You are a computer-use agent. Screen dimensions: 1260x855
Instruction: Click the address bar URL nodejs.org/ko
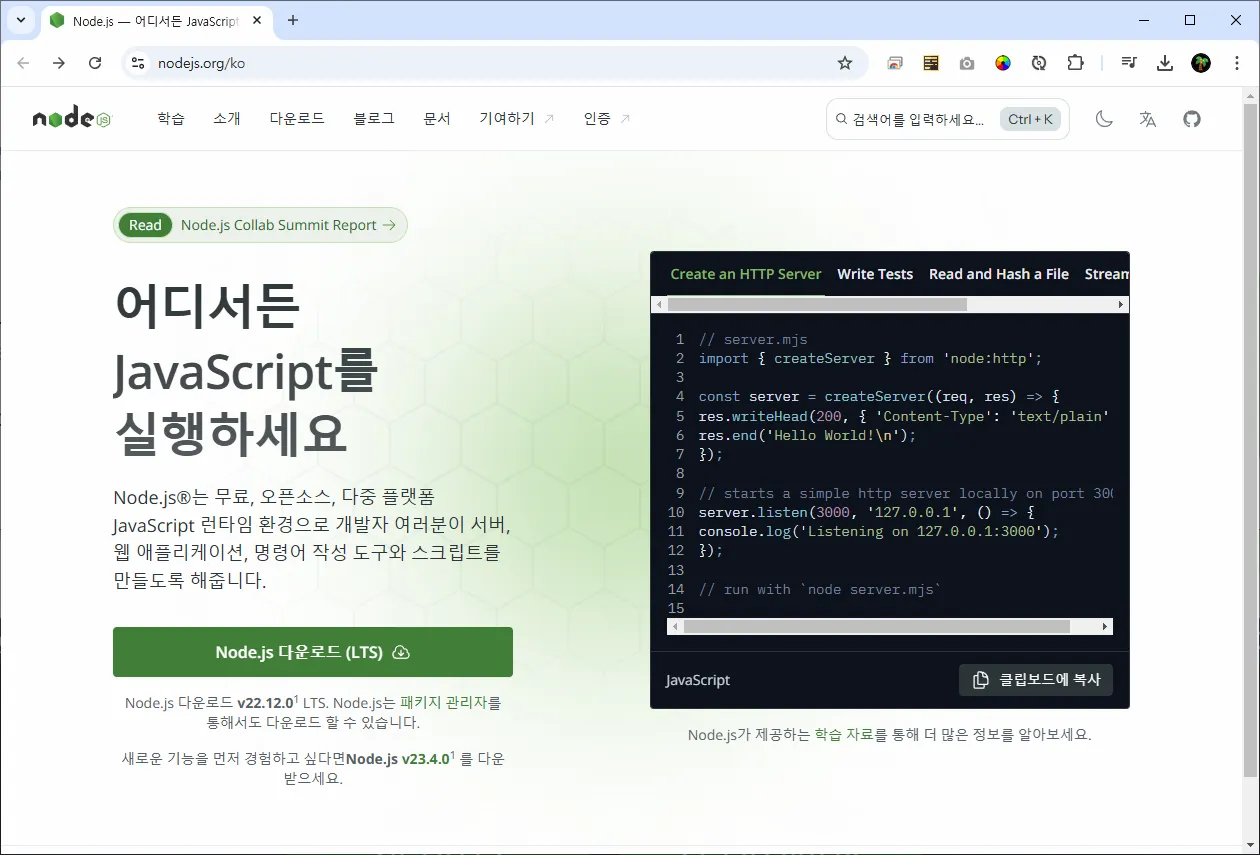pos(201,63)
